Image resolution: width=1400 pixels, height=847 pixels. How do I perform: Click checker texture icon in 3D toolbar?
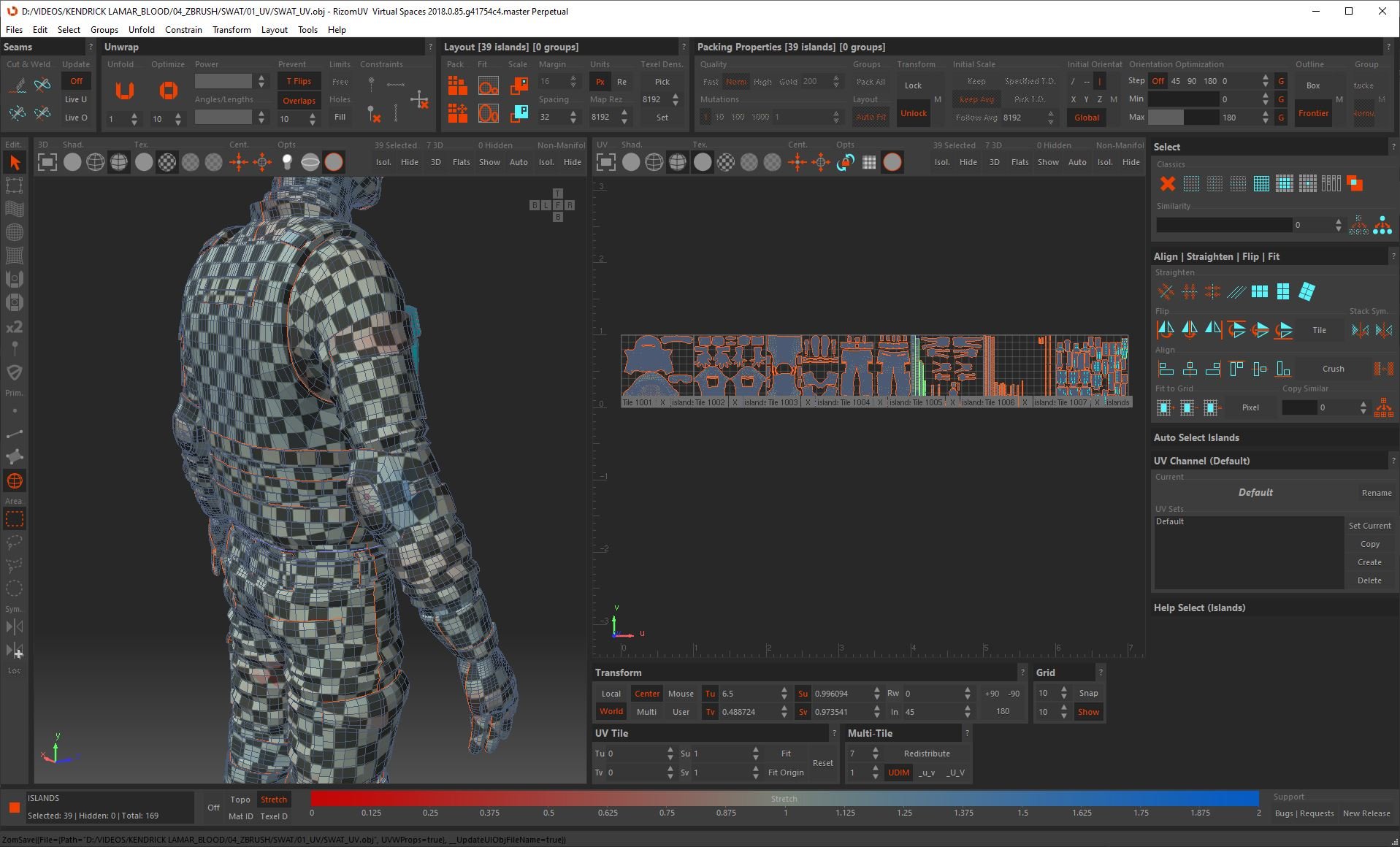(167, 162)
